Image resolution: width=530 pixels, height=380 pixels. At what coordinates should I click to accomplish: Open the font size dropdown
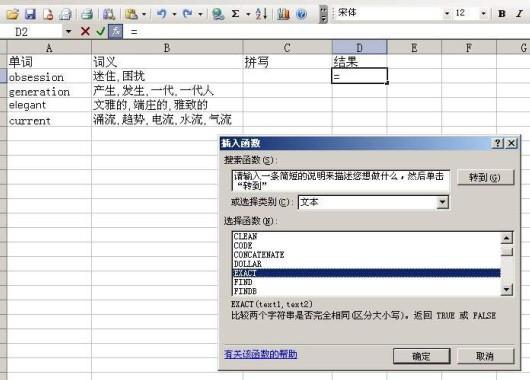click(483, 13)
